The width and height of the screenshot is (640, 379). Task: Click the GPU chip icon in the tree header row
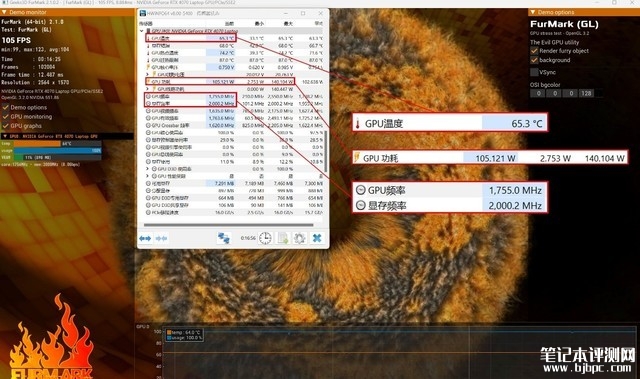[148, 31]
